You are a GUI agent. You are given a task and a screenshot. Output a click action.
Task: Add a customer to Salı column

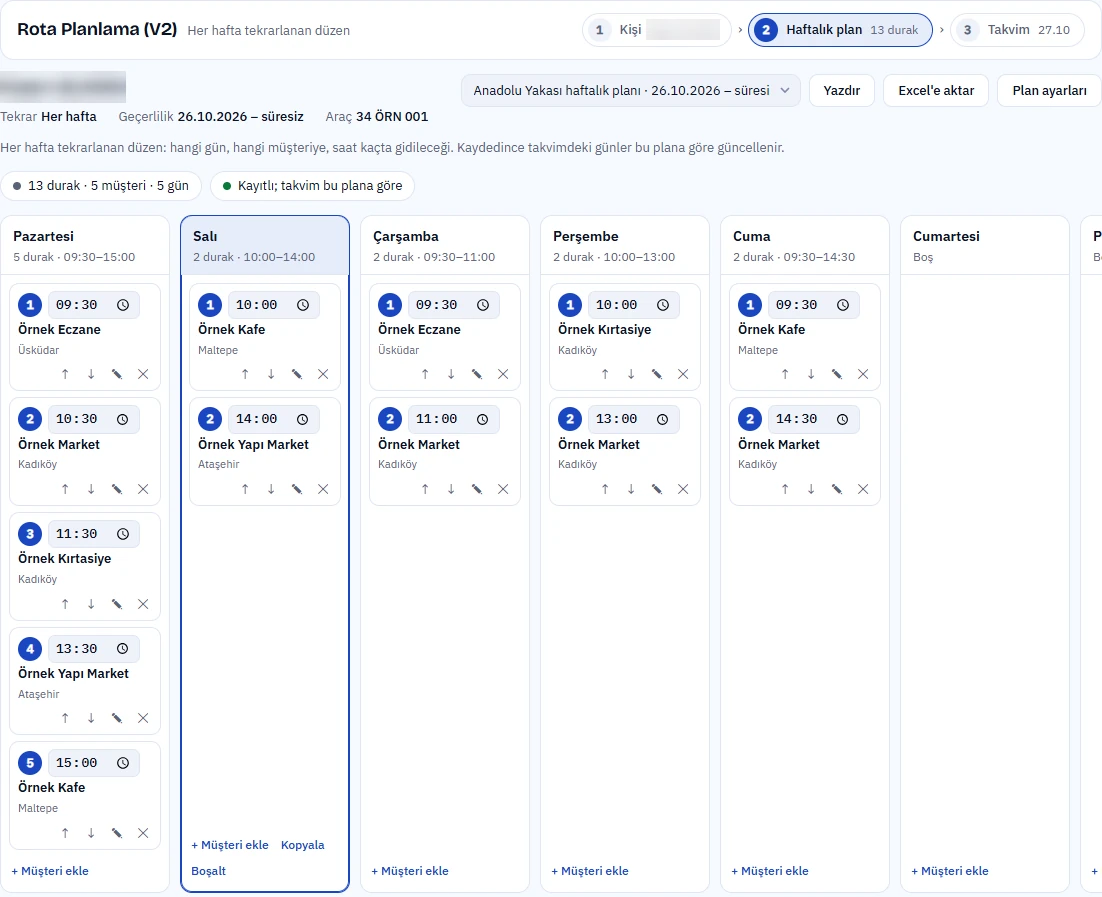(x=230, y=845)
